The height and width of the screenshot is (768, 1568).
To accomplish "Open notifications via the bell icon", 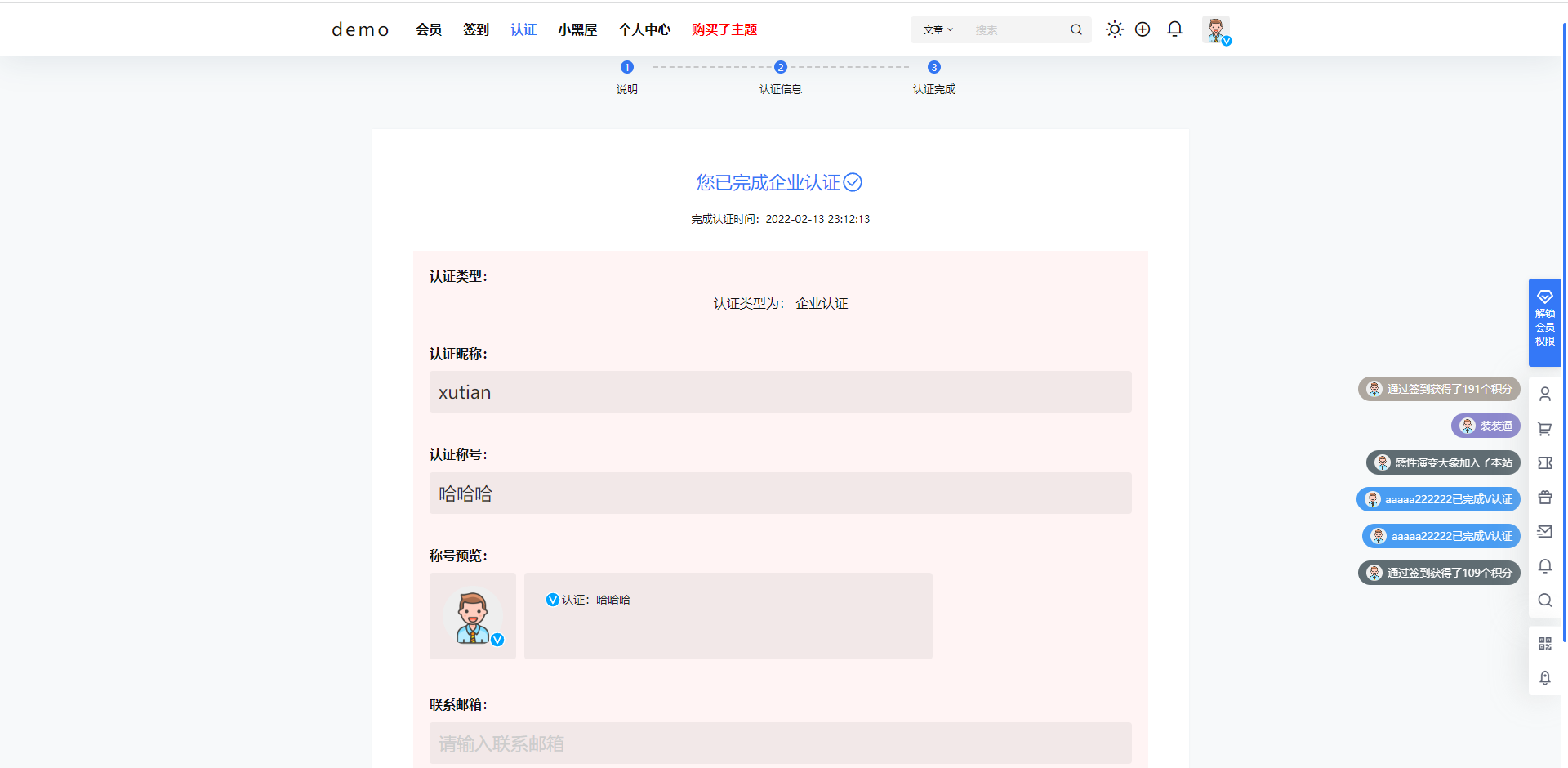I will (1174, 29).
